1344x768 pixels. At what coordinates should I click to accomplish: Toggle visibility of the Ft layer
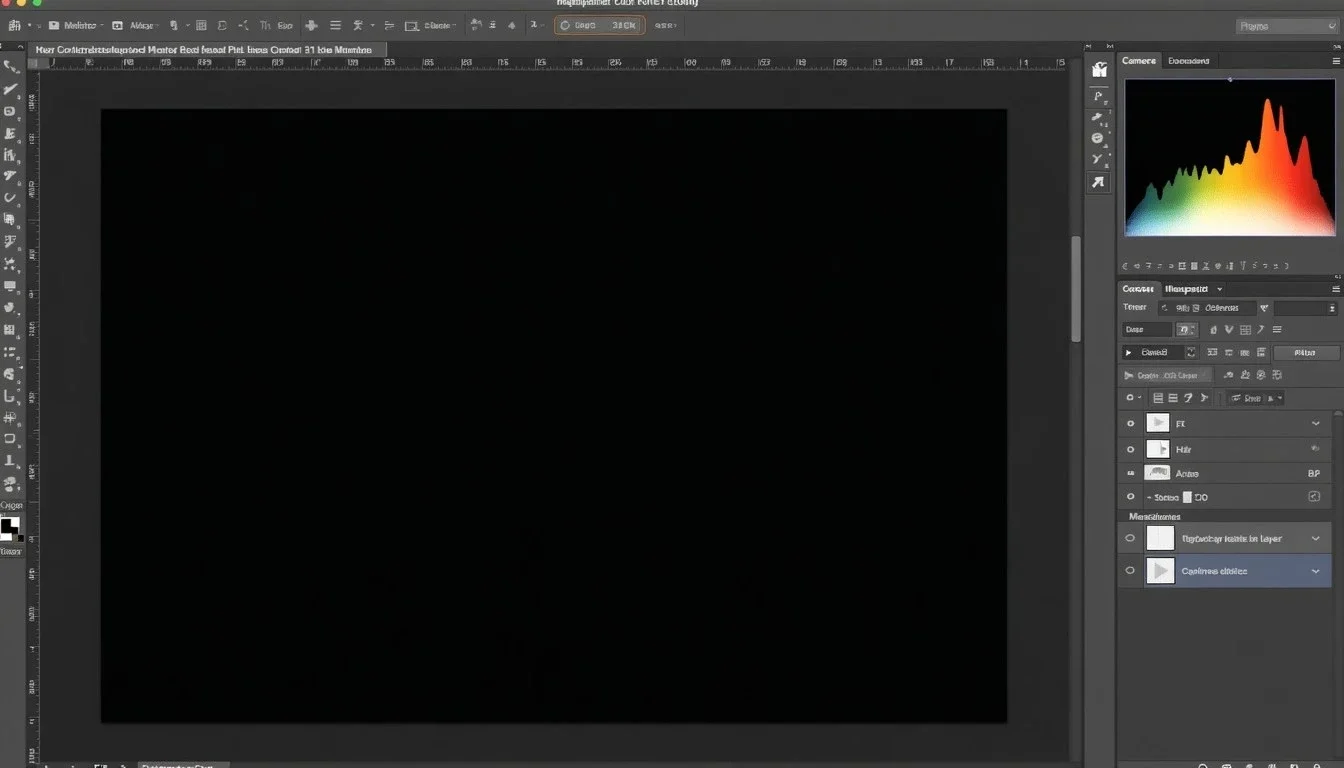coord(1131,423)
